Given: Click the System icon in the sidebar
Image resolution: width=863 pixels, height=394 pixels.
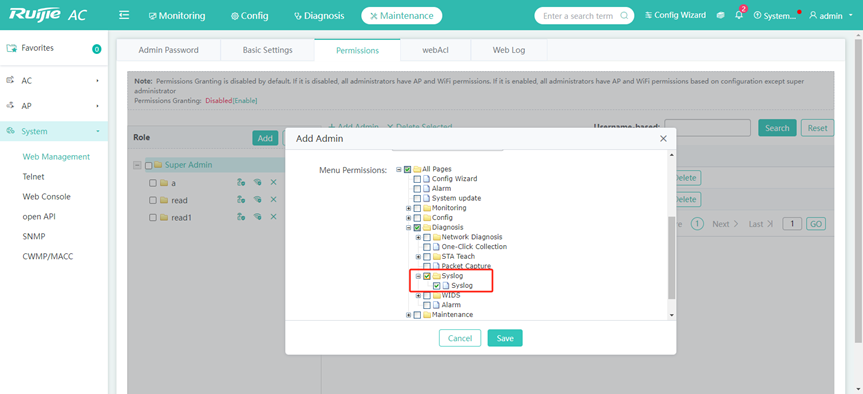Looking at the screenshot, I should [x=10, y=131].
